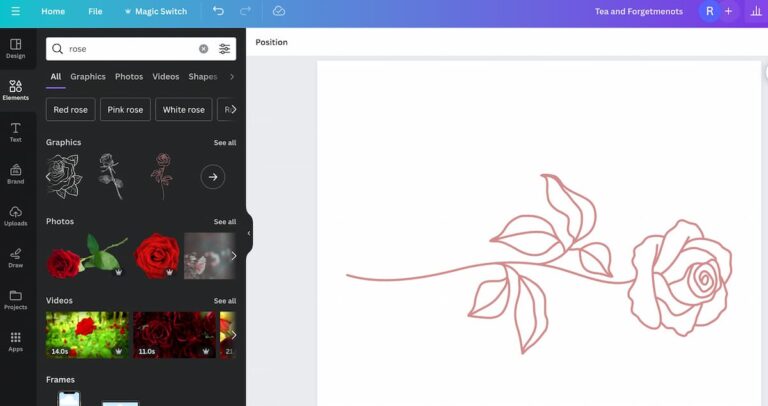The width and height of the screenshot is (768, 406).
Task: Select the Draw tool in sidebar
Action: pos(15,258)
